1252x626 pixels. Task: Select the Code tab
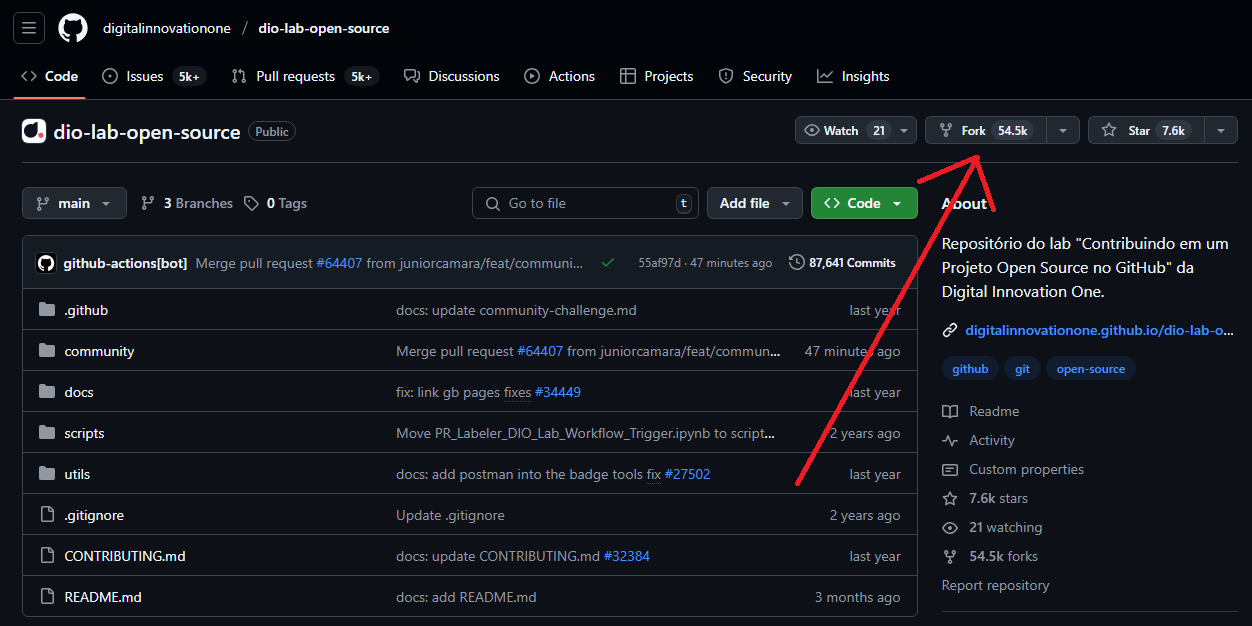[49, 76]
